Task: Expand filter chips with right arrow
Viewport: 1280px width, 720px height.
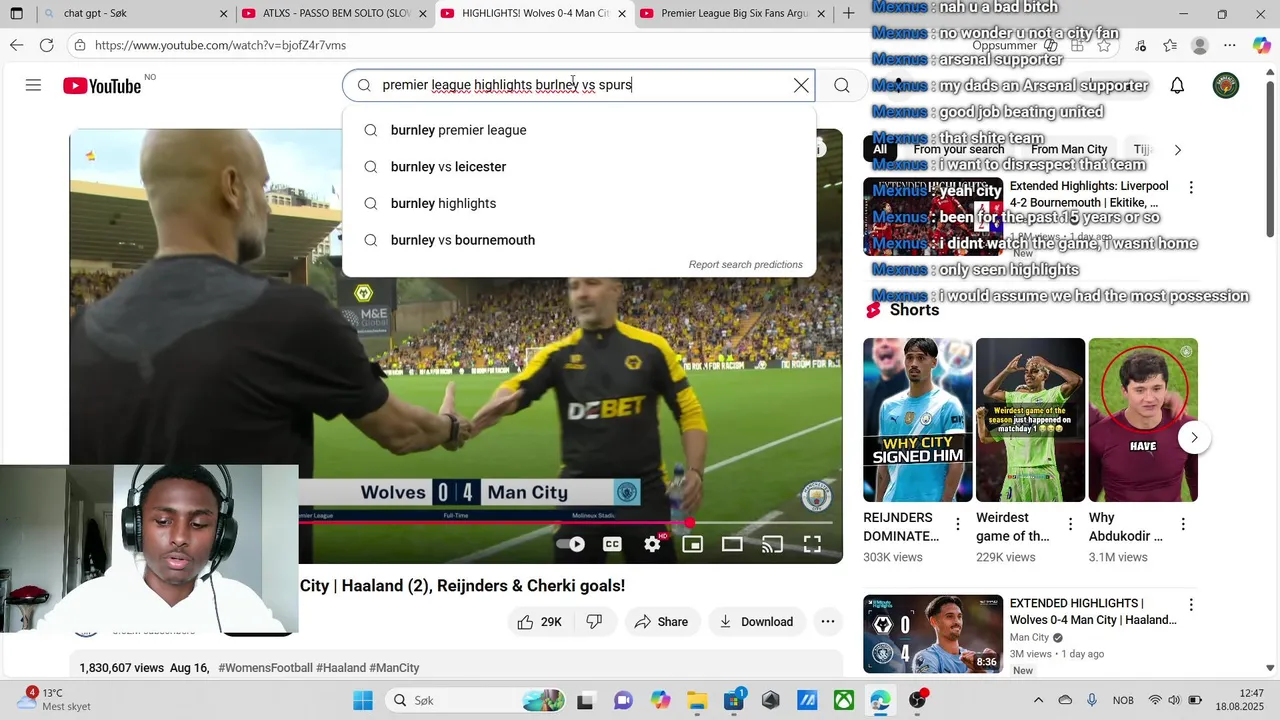Action: coord(1177,150)
